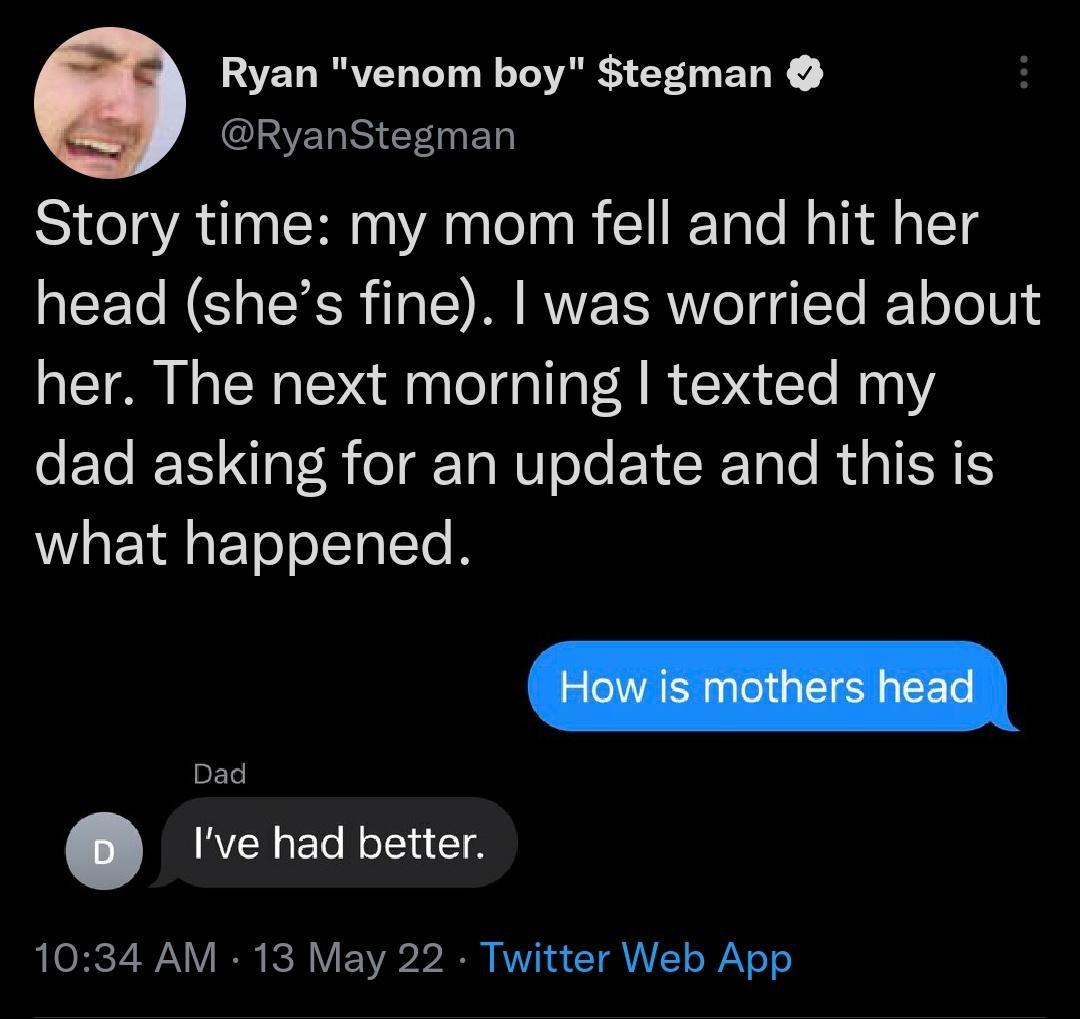
Task: Open the Twitter Web App link
Action: (x=639, y=957)
